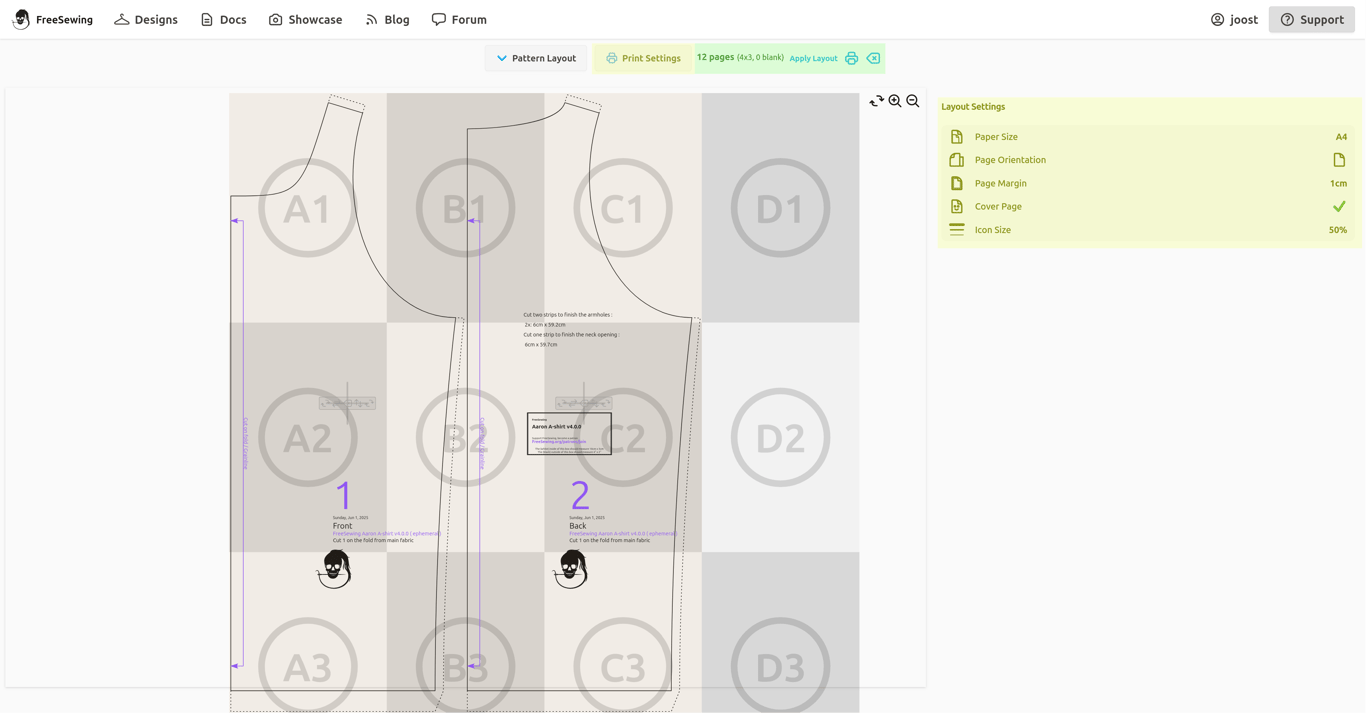Click the 1cm page margin value
Viewport: 1366px width, 713px height.
tap(1338, 183)
